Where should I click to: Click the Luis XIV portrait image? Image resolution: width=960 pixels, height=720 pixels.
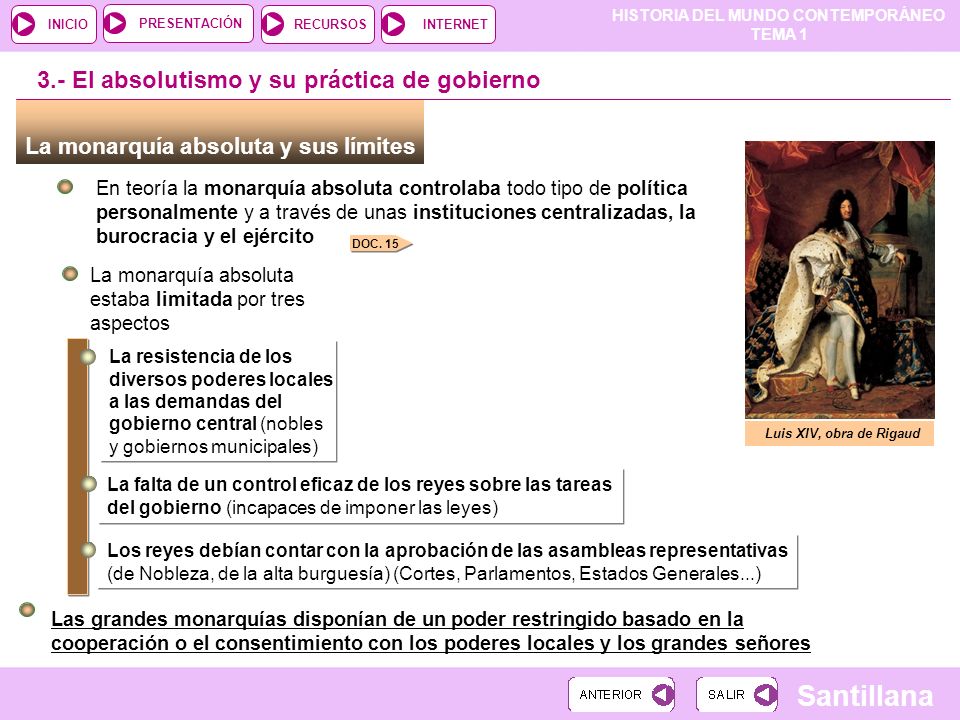(x=839, y=280)
